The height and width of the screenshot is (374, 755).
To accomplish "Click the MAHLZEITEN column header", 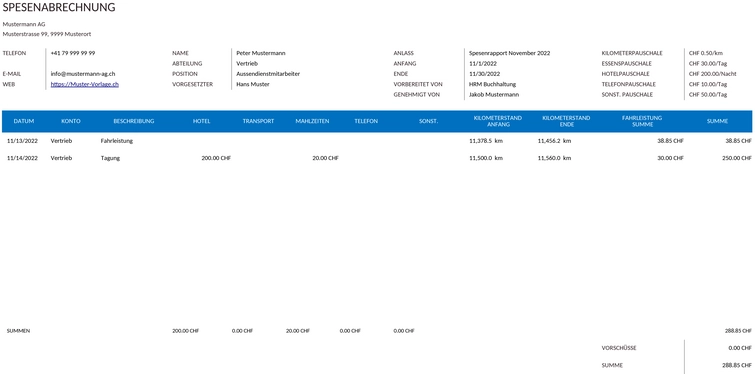I will pyautogui.click(x=312, y=121).
